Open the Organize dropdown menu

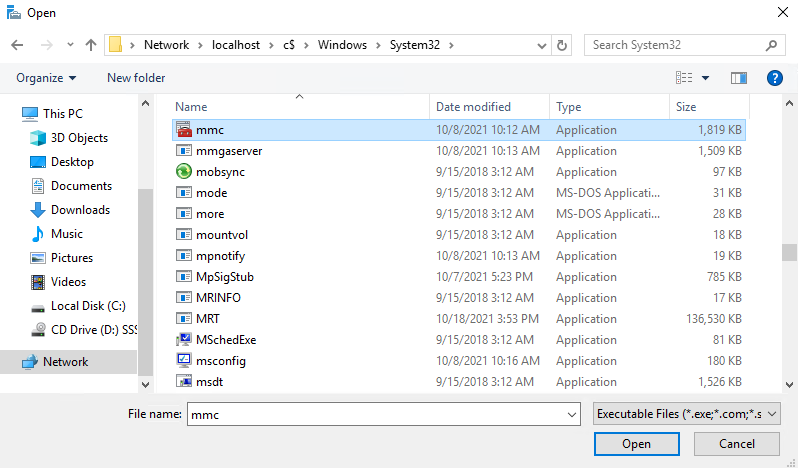click(x=46, y=78)
